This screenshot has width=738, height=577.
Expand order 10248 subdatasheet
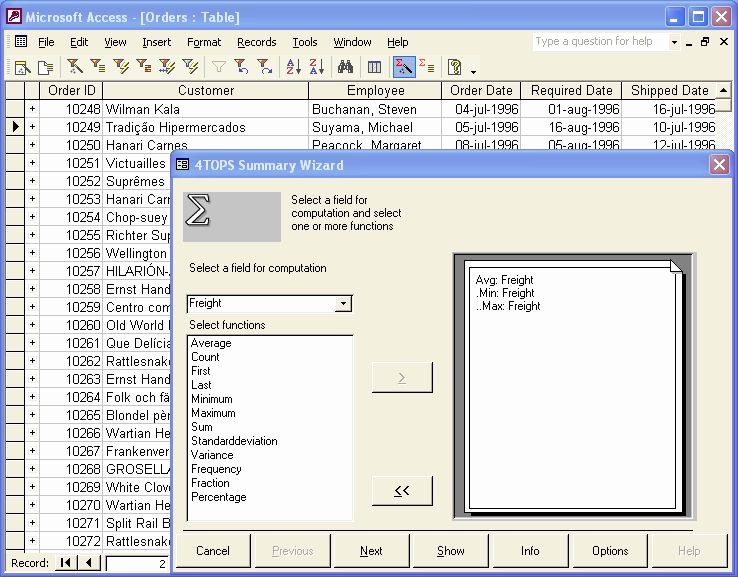click(32, 109)
